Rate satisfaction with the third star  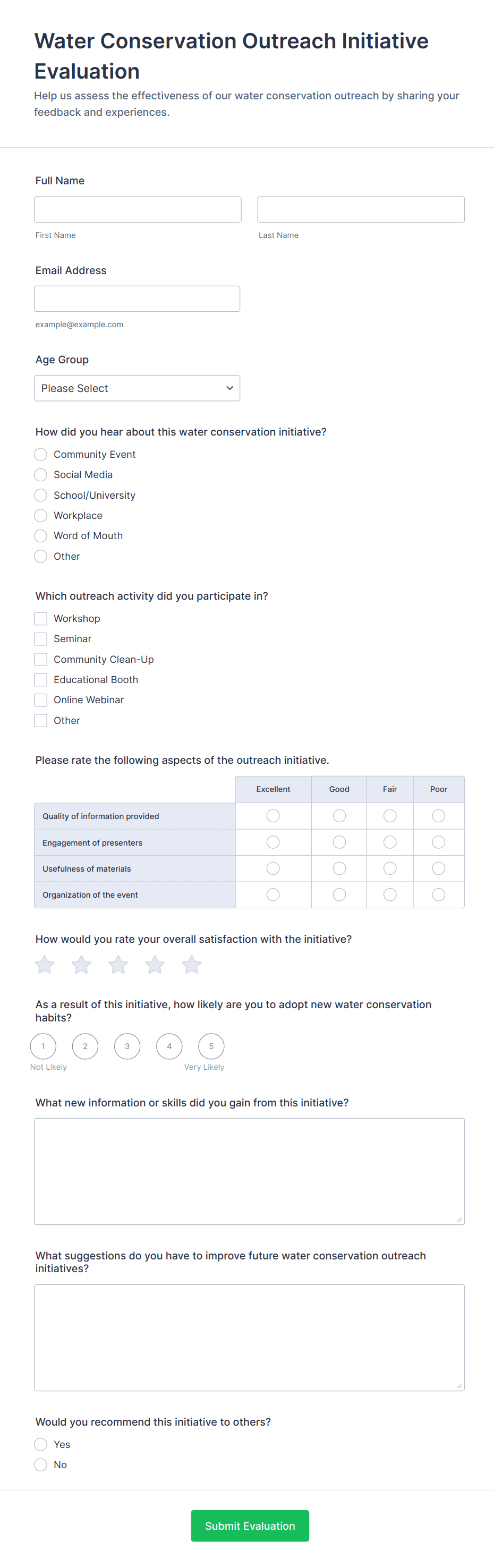coord(118,964)
